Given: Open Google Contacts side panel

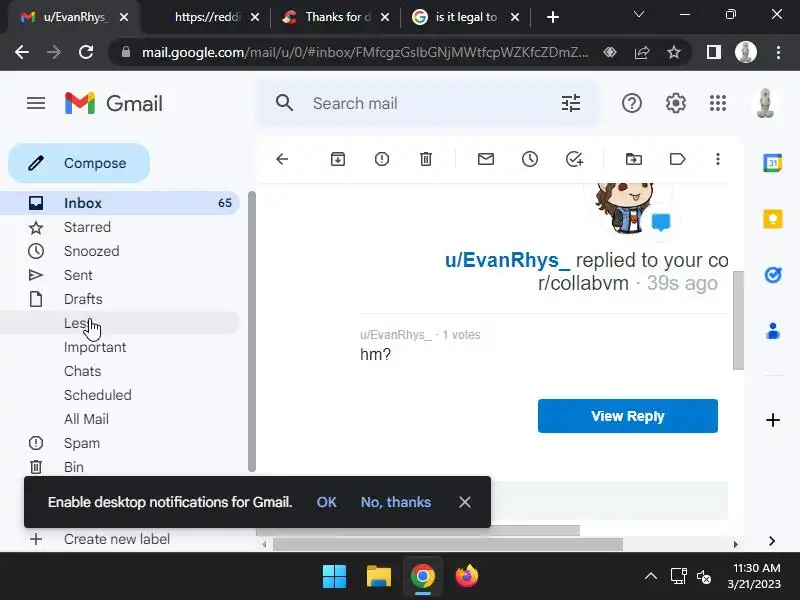Looking at the screenshot, I should click(x=773, y=331).
